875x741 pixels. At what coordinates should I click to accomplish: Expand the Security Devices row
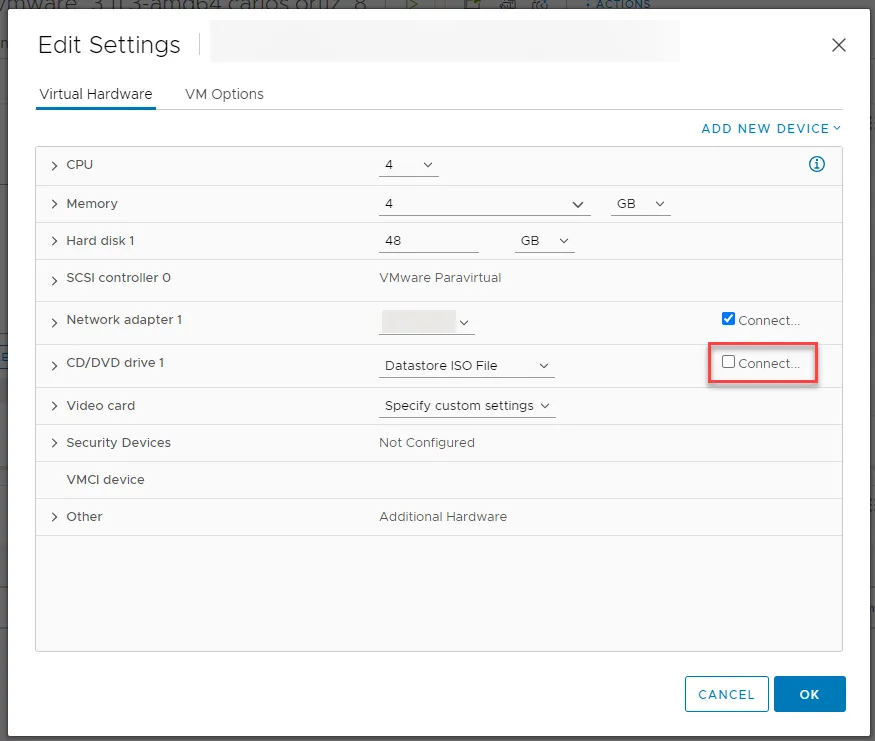pyautogui.click(x=54, y=443)
